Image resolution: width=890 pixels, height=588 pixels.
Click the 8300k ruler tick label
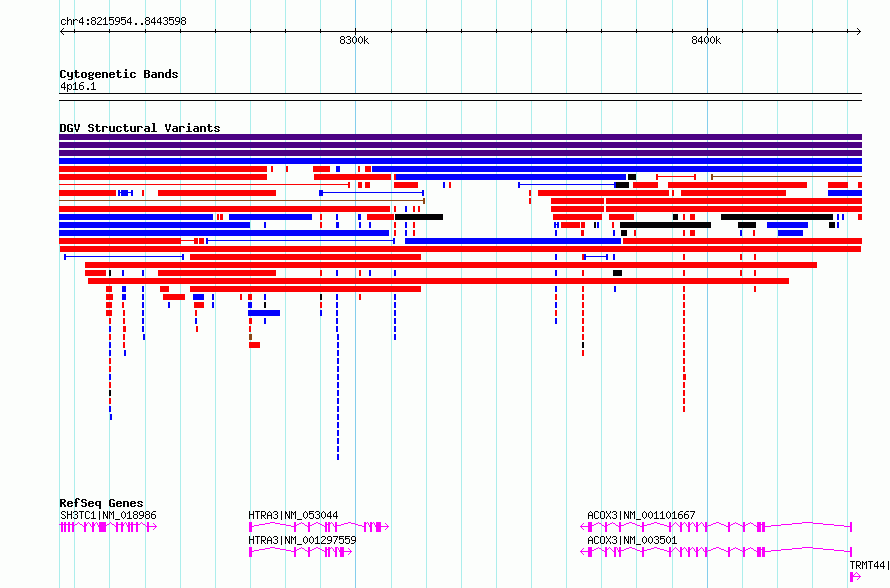354,40
